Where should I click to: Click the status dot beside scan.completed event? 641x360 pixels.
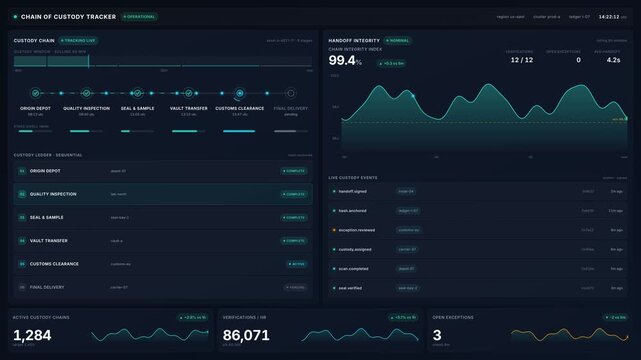(334, 269)
